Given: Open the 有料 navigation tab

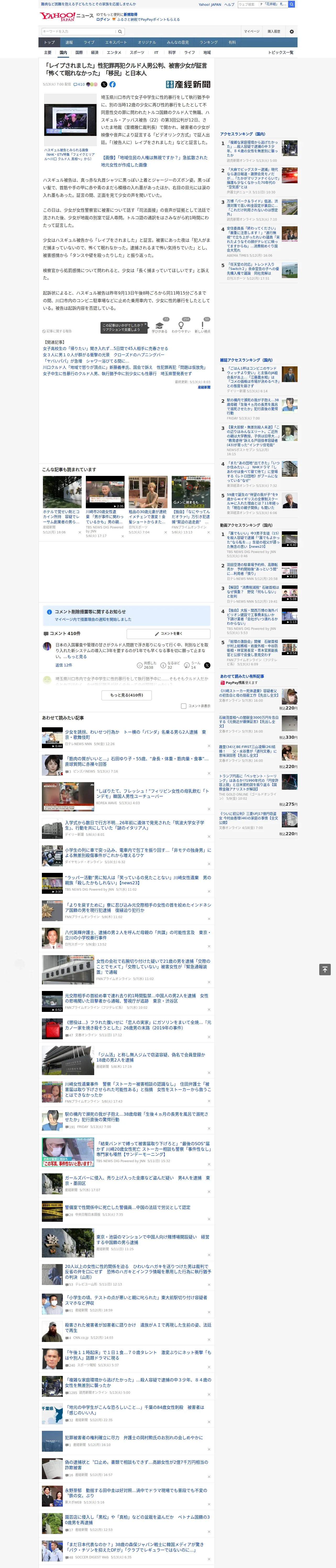Looking at the screenshot, I should coord(232,43).
